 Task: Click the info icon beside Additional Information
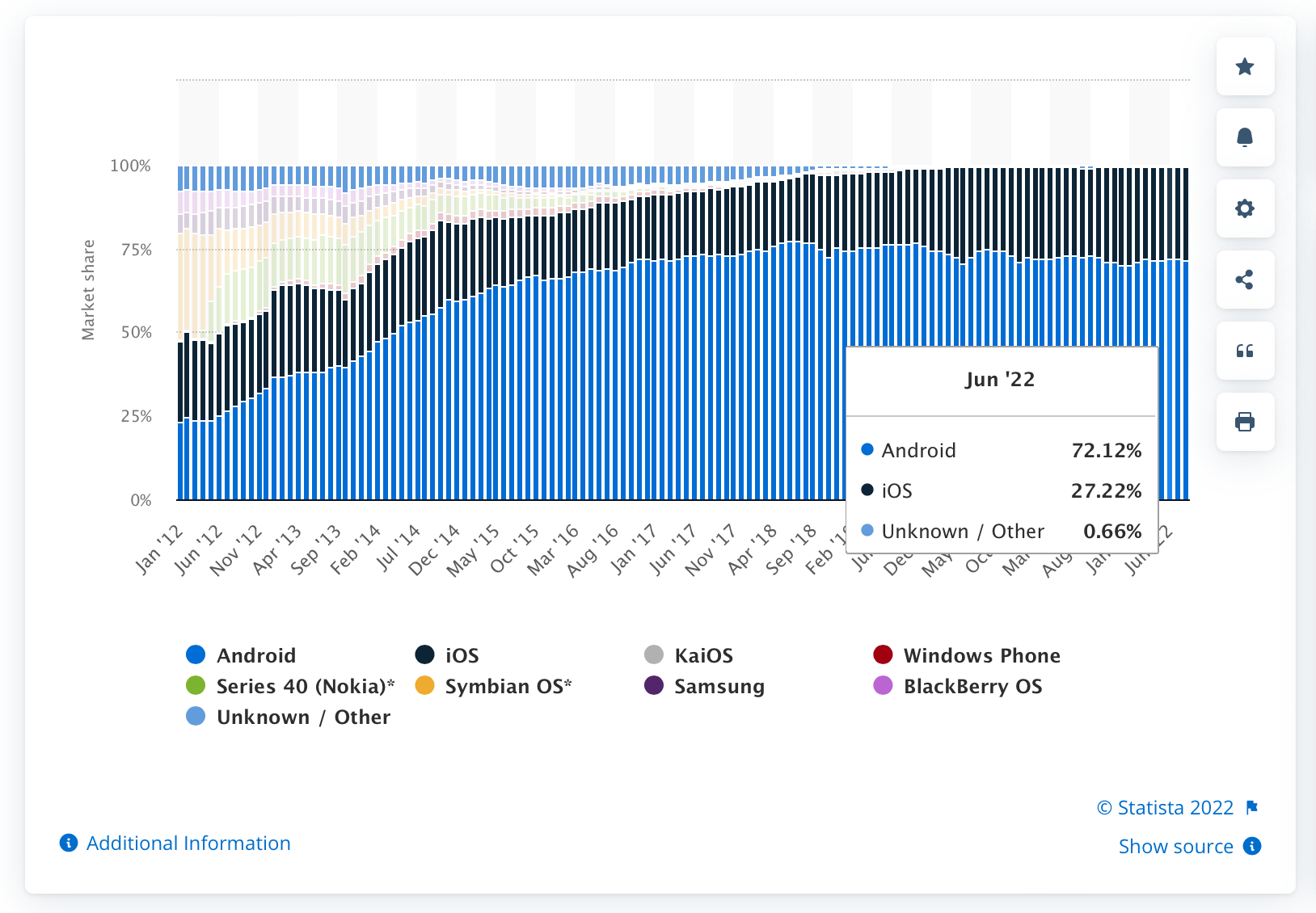coord(69,843)
